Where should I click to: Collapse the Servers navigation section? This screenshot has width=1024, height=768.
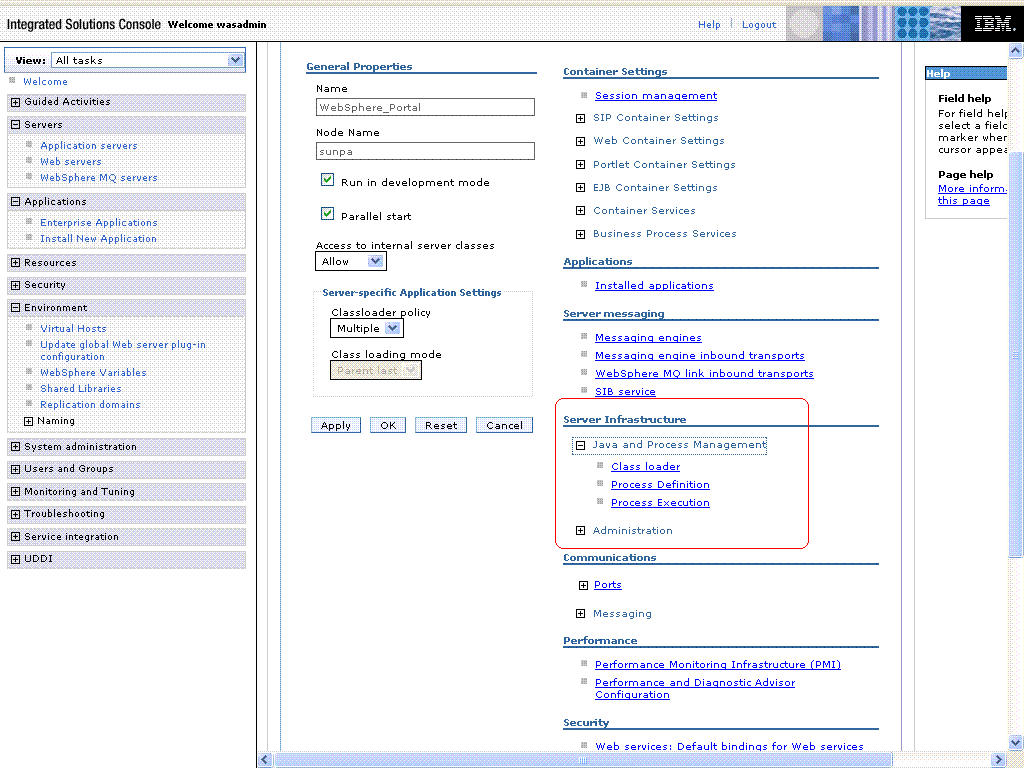[x=16, y=125]
